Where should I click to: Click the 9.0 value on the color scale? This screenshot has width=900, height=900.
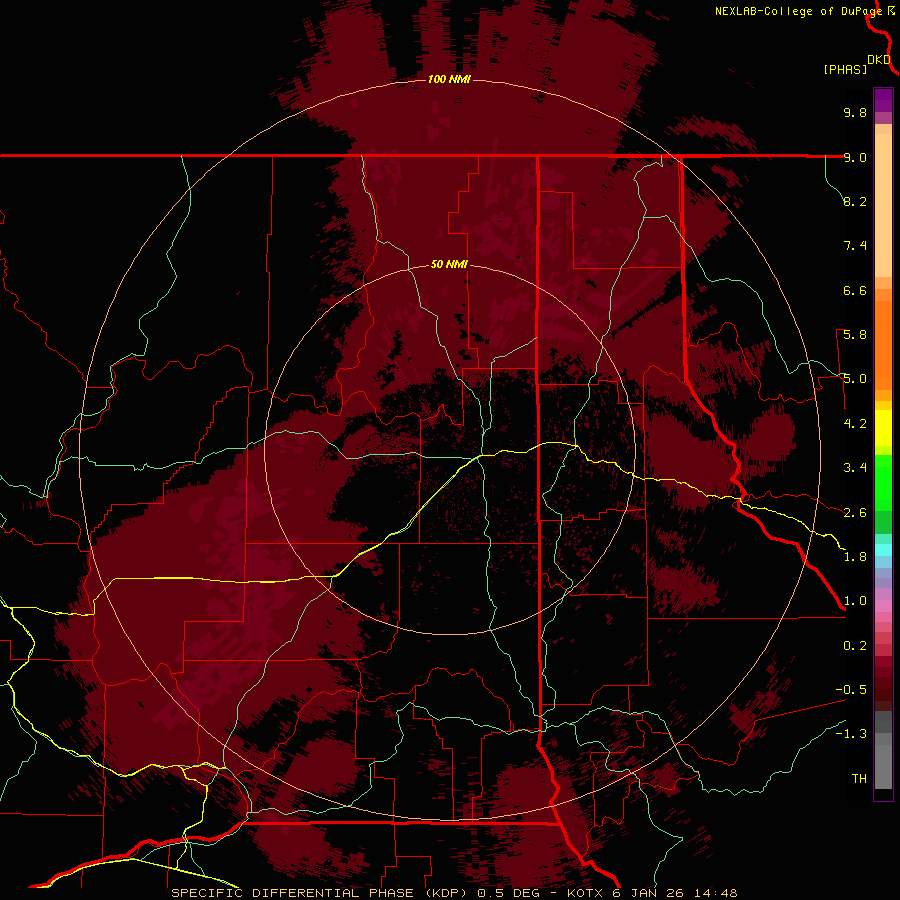855,157
